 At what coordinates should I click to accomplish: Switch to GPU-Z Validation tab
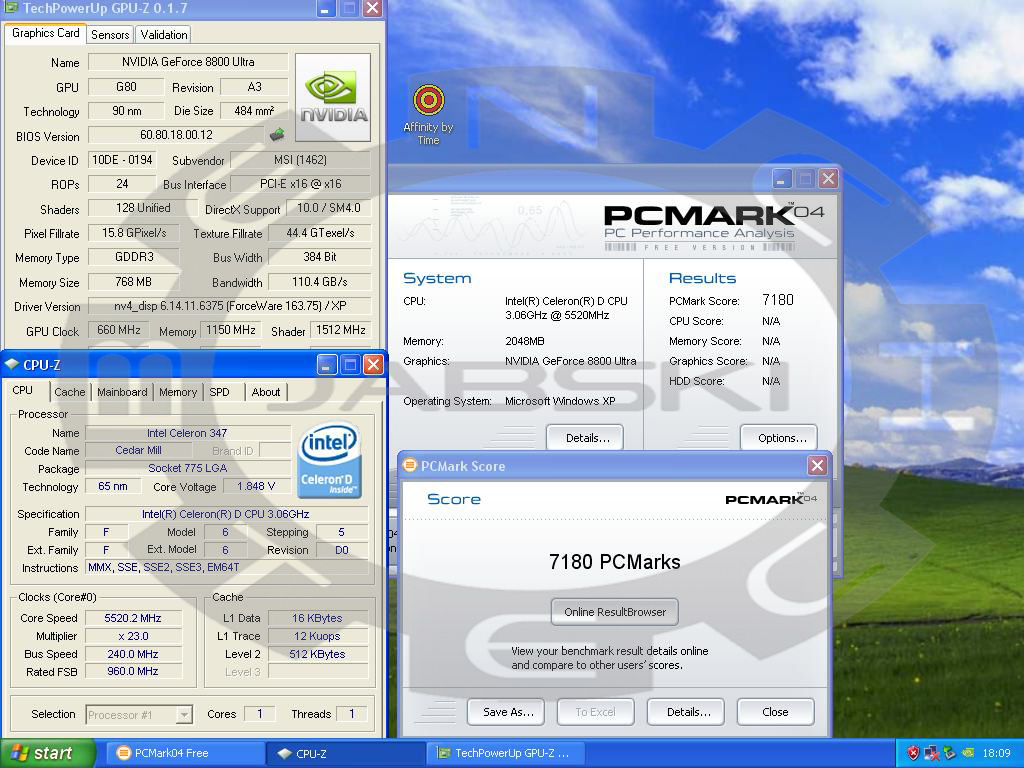coord(164,35)
